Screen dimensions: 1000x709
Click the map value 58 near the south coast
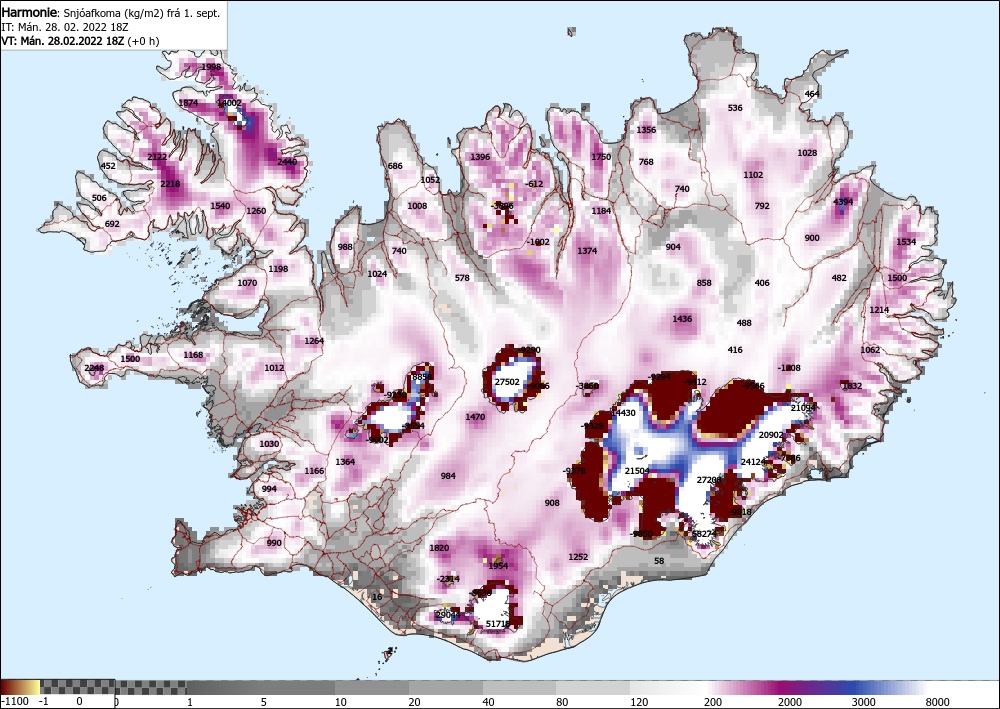tap(659, 561)
